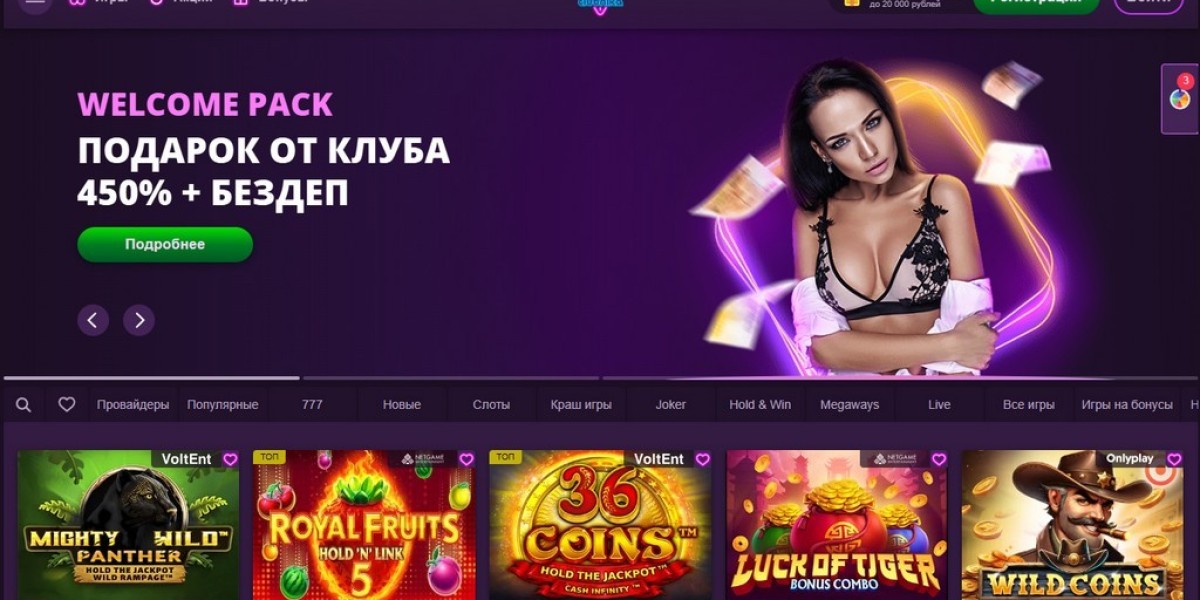Favorite the Royal Fruits 5 game
This screenshot has width=1200, height=600.
click(x=466, y=459)
